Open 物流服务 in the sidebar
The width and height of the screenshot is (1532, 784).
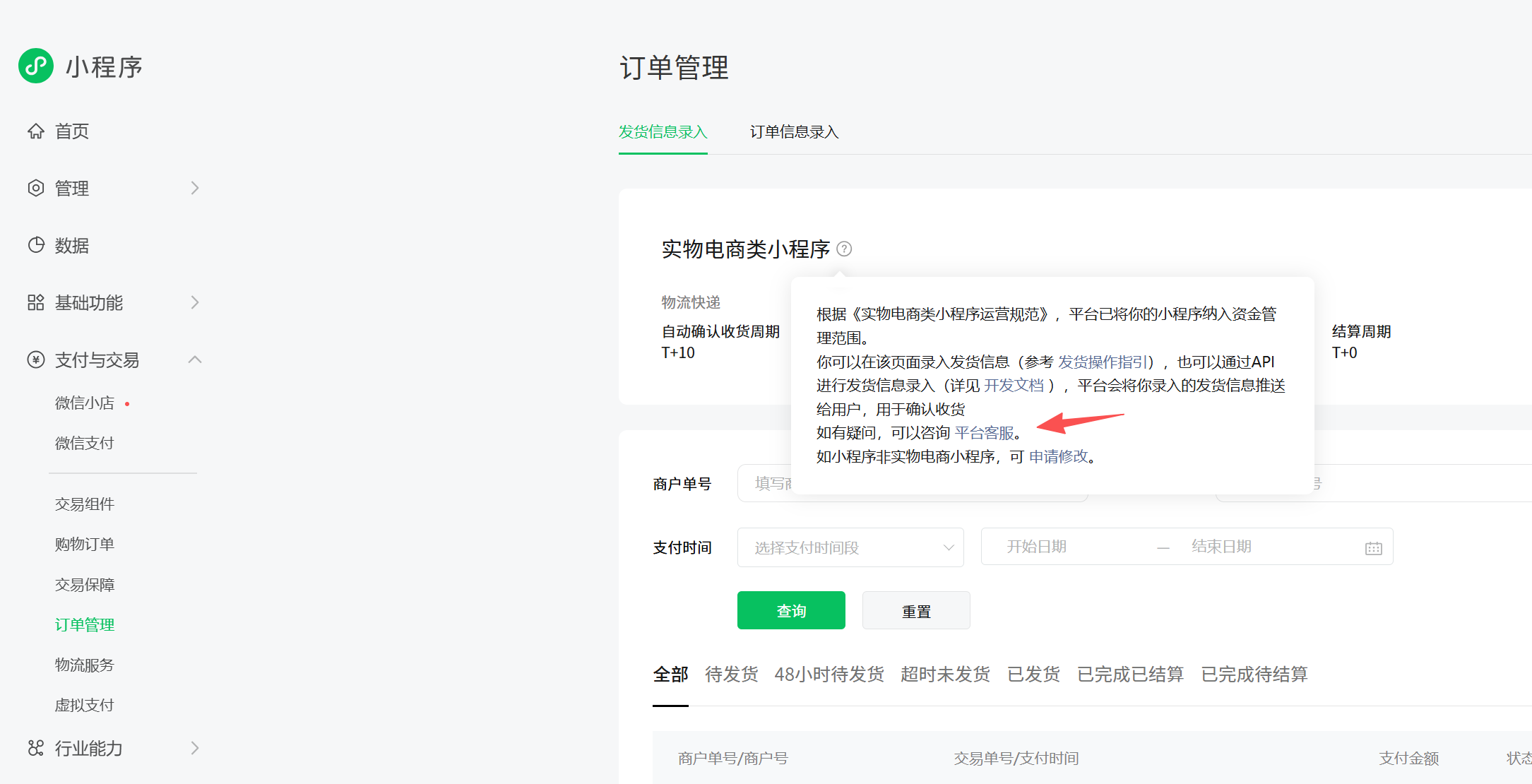[85, 665]
